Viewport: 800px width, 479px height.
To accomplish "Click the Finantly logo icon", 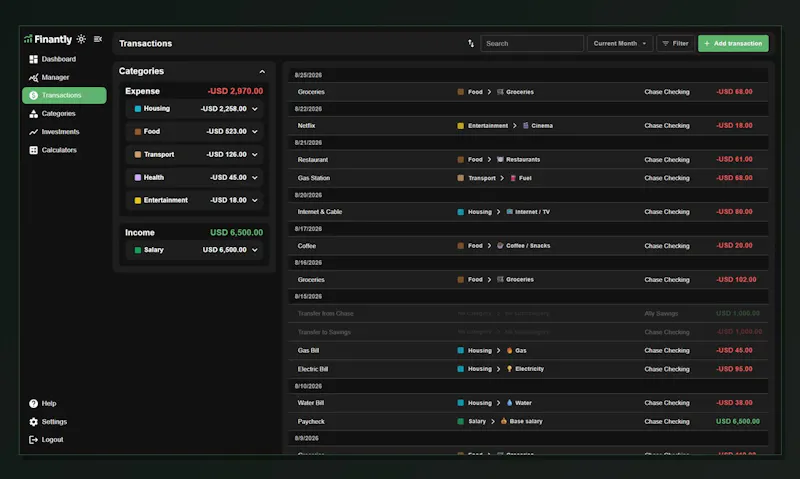I will 28,39.
